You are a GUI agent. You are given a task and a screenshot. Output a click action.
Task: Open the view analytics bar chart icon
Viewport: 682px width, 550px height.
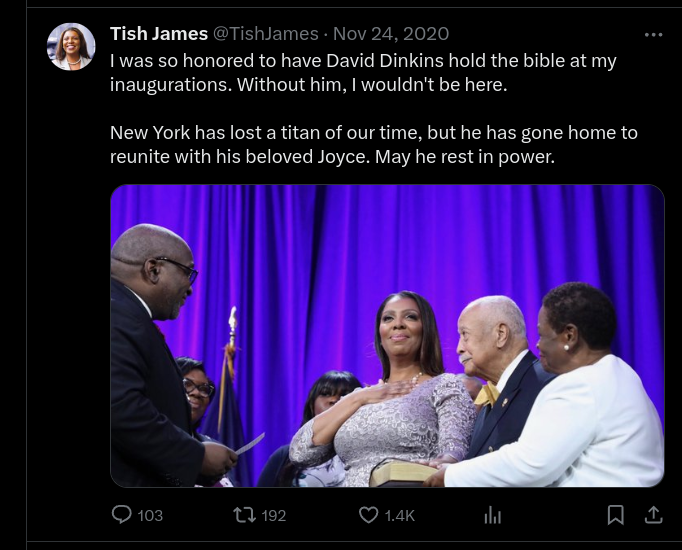tap(492, 514)
